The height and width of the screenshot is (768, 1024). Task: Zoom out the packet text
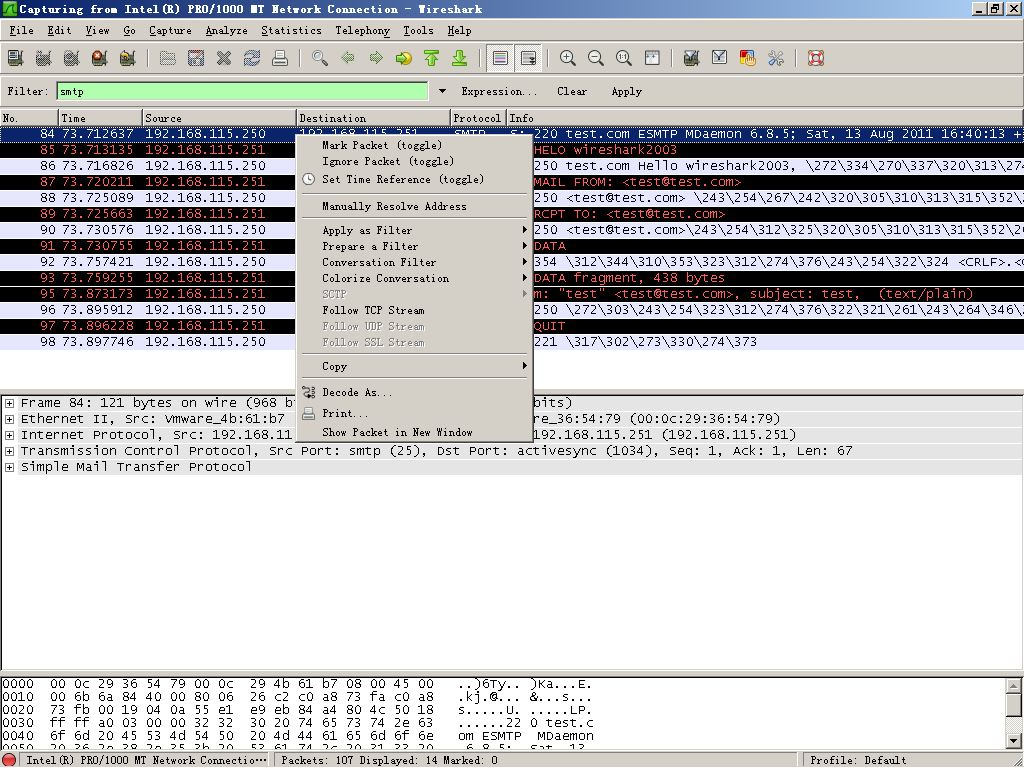point(596,58)
